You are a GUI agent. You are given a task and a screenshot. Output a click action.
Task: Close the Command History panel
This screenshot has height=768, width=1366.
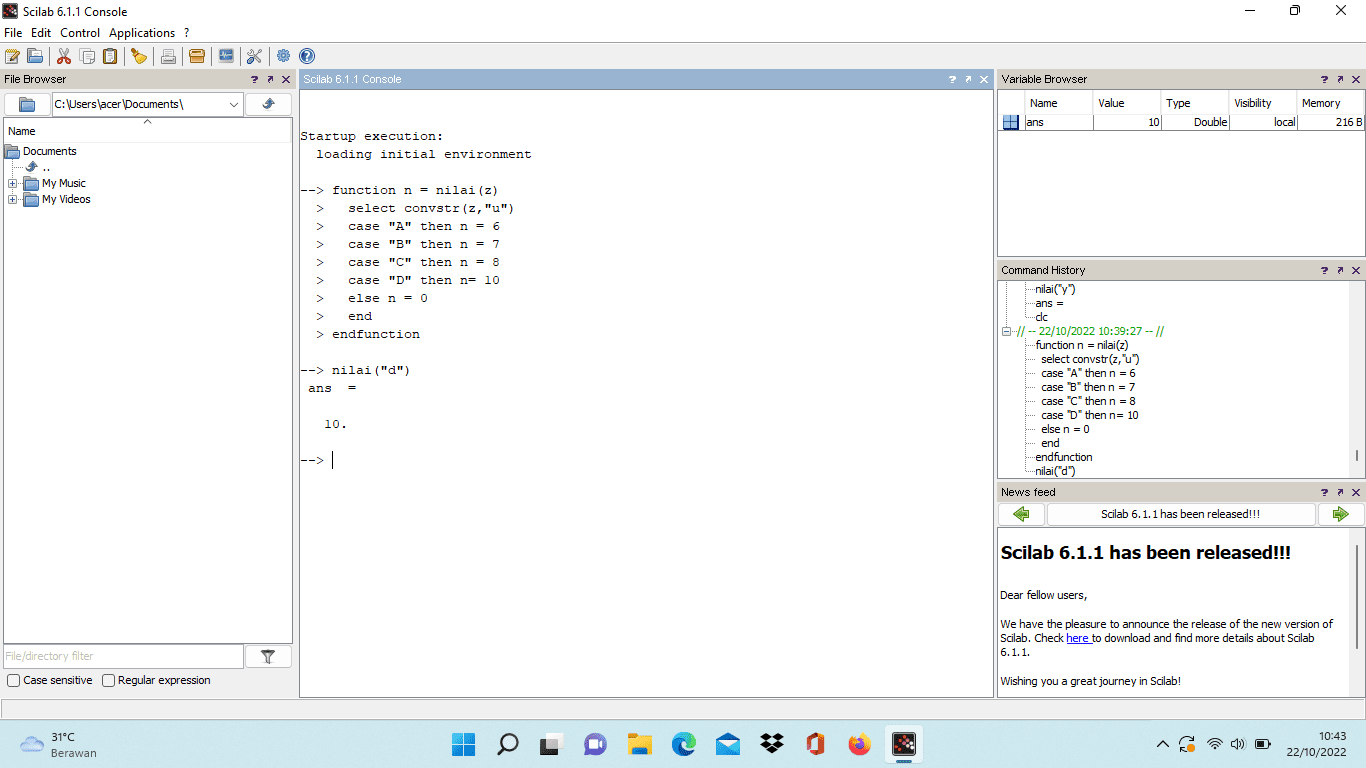coord(1356,270)
